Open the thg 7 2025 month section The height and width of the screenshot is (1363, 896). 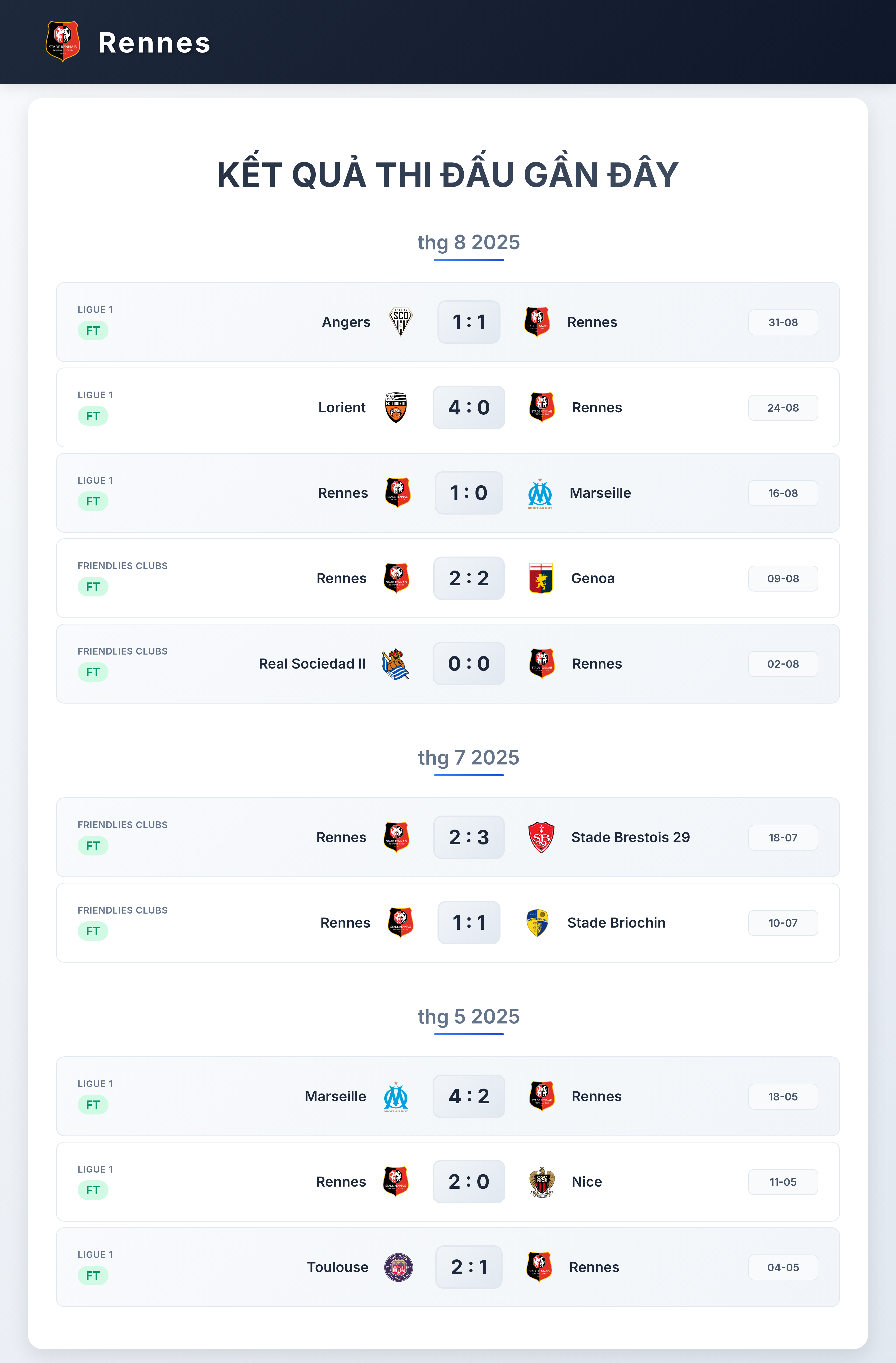[x=468, y=758]
